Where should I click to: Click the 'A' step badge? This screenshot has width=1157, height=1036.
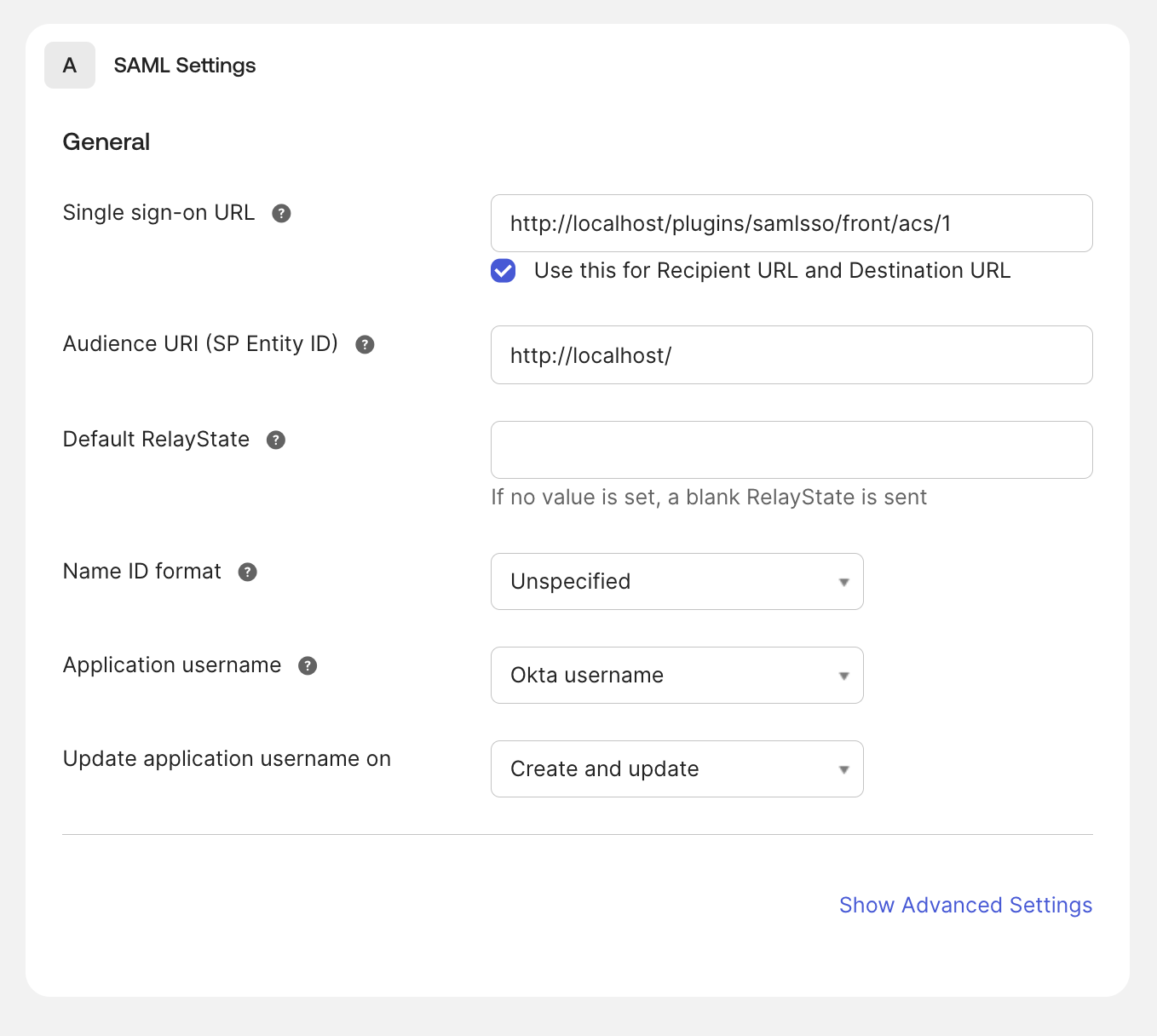pyautogui.click(x=70, y=66)
